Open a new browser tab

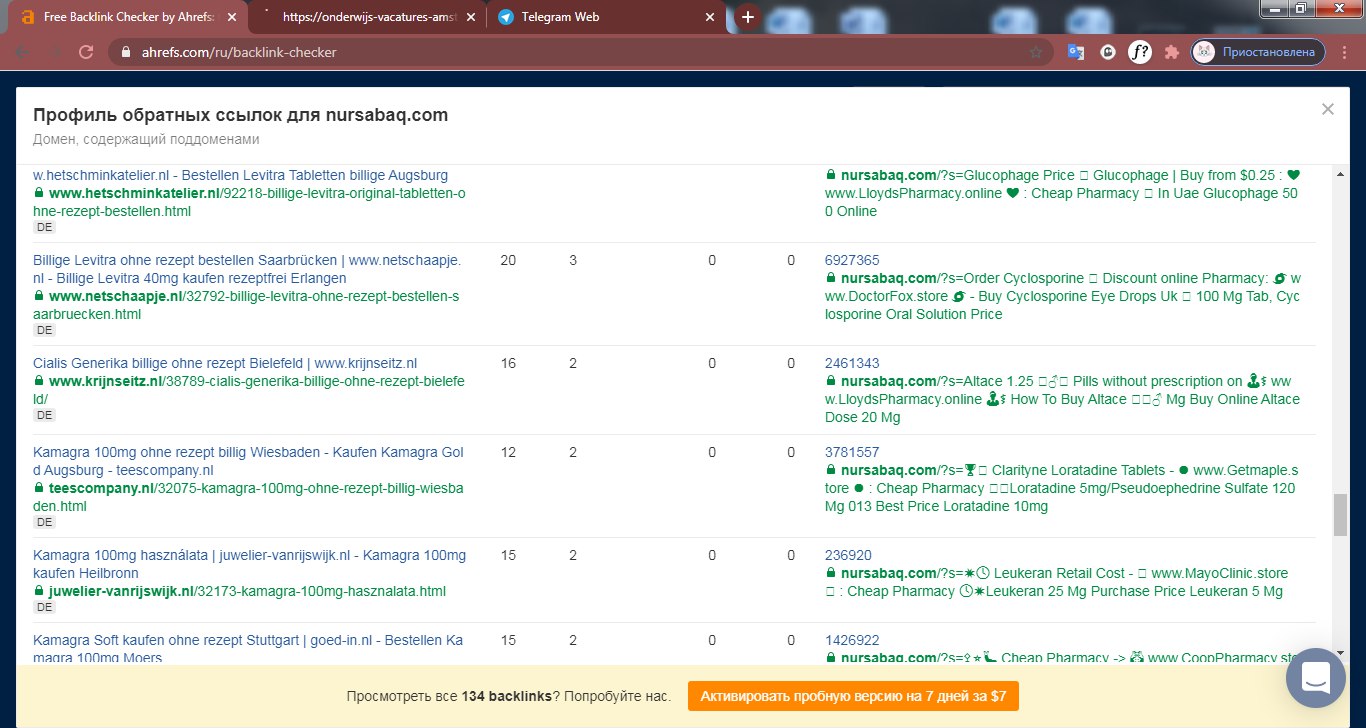747,17
